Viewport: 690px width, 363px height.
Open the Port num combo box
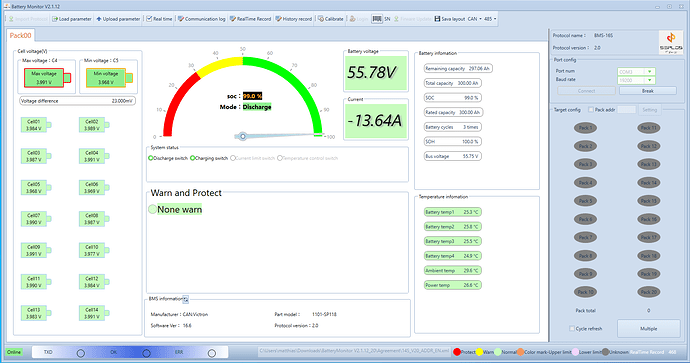click(636, 71)
